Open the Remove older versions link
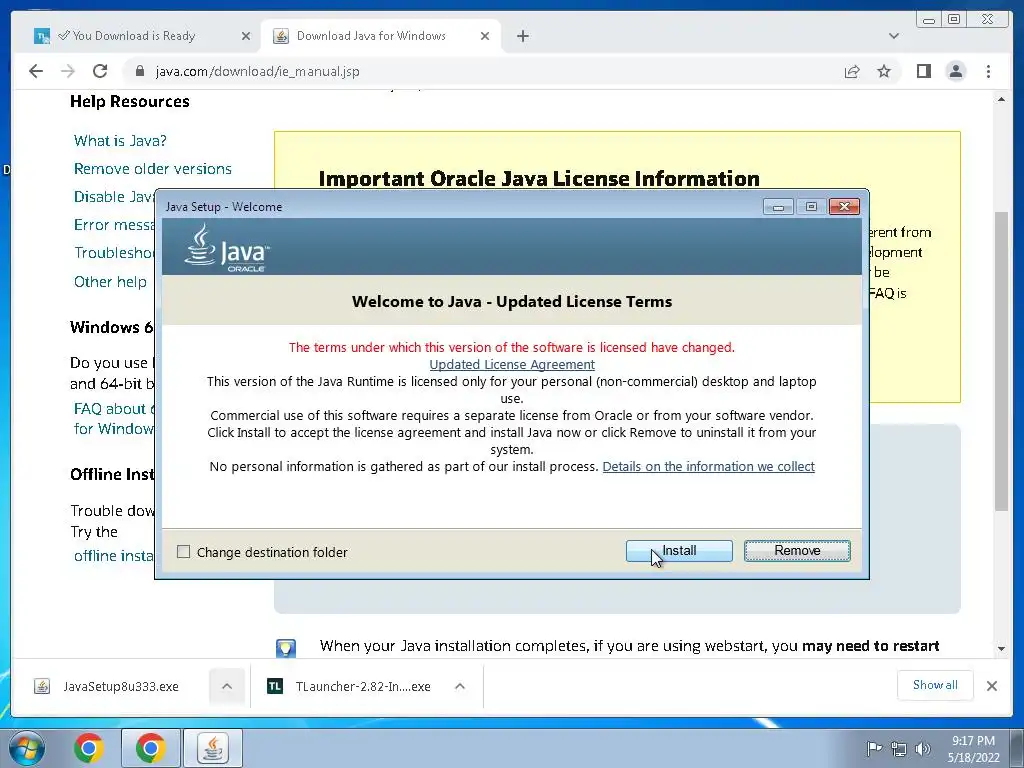Viewport: 1024px width, 768px height. coord(153,168)
